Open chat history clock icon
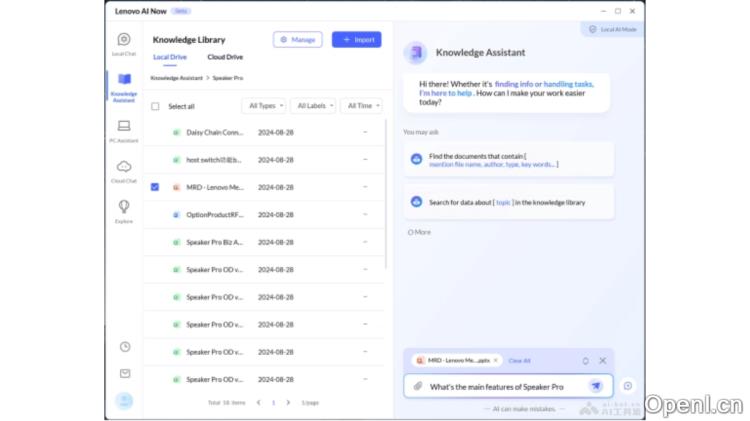 pyautogui.click(x=125, y=347)
